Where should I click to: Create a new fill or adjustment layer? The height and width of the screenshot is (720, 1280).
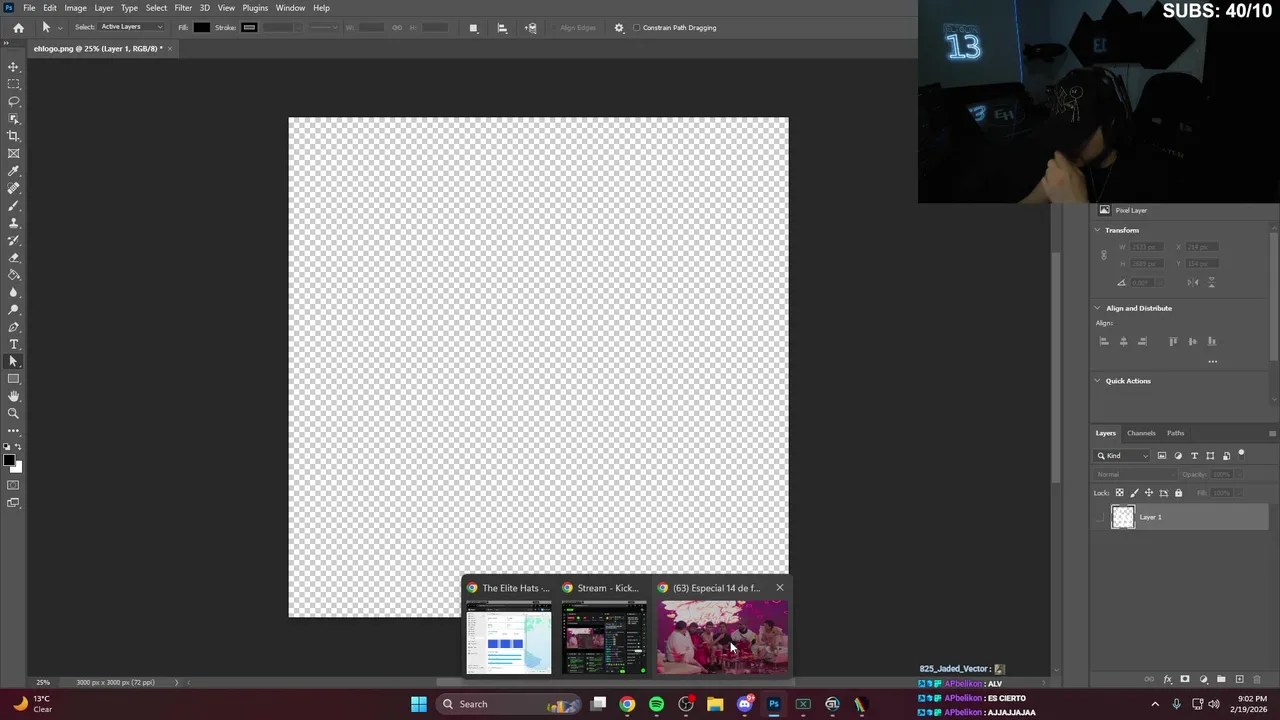[1203, 680]
